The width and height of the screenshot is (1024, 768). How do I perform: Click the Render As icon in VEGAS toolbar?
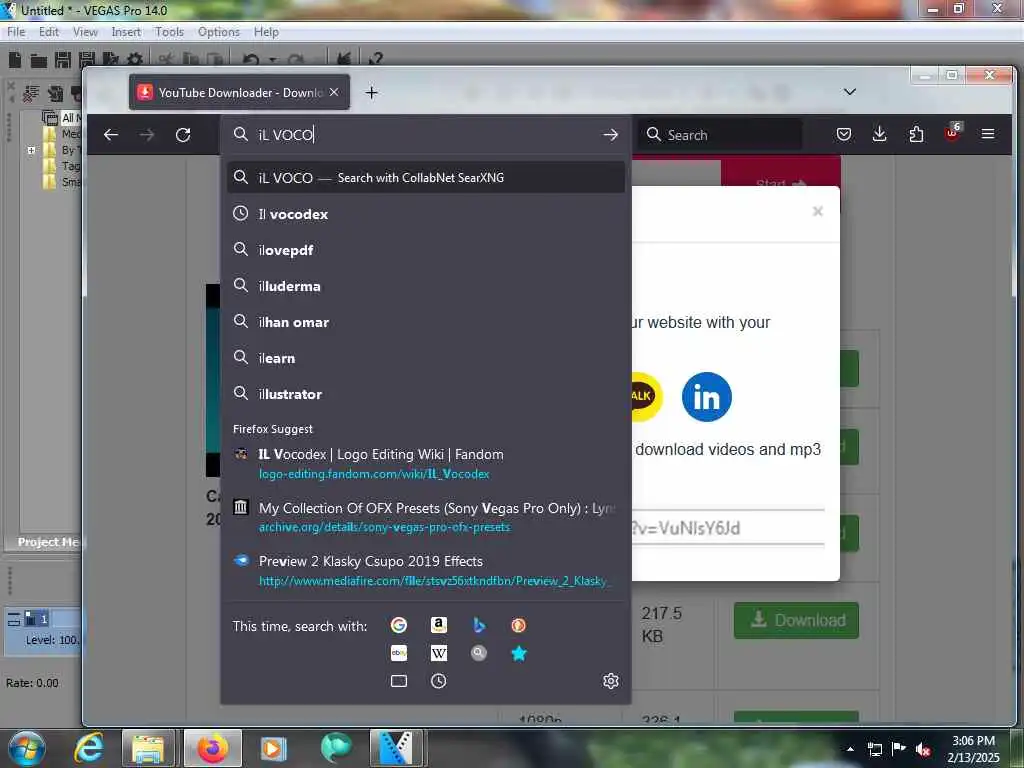[x=110, y=60]
